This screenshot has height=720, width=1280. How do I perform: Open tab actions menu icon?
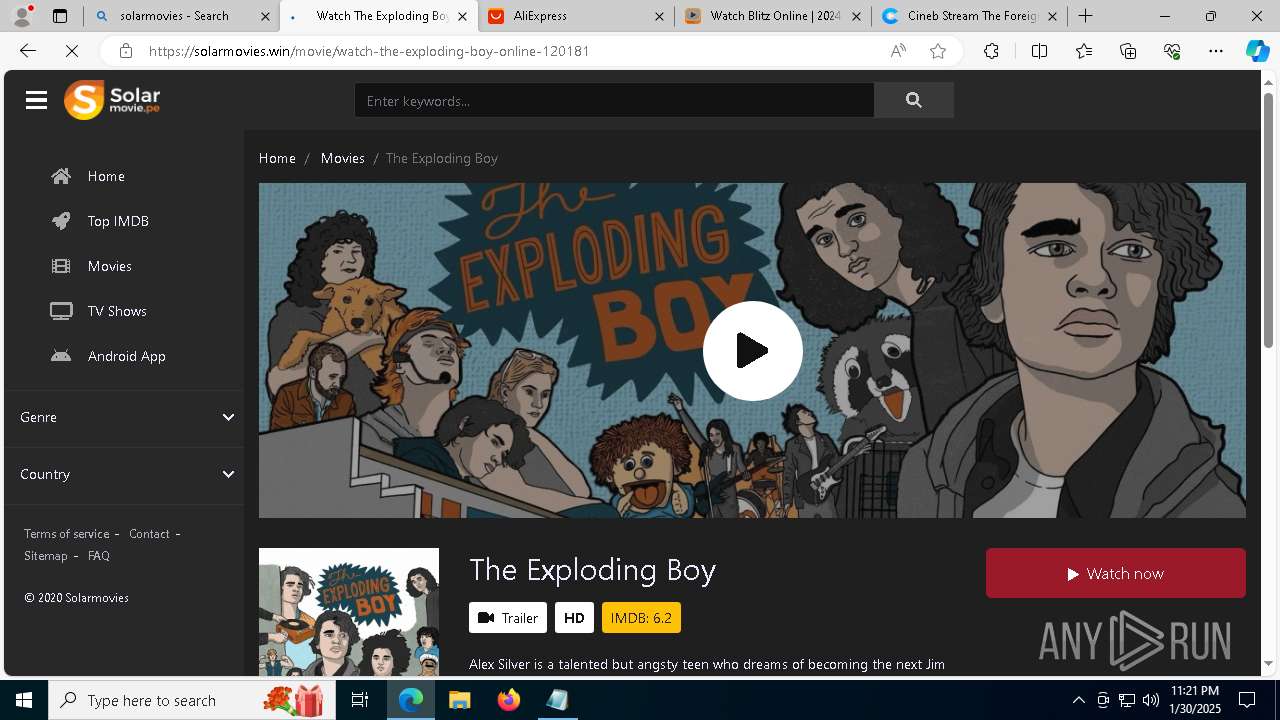point(60,16)
